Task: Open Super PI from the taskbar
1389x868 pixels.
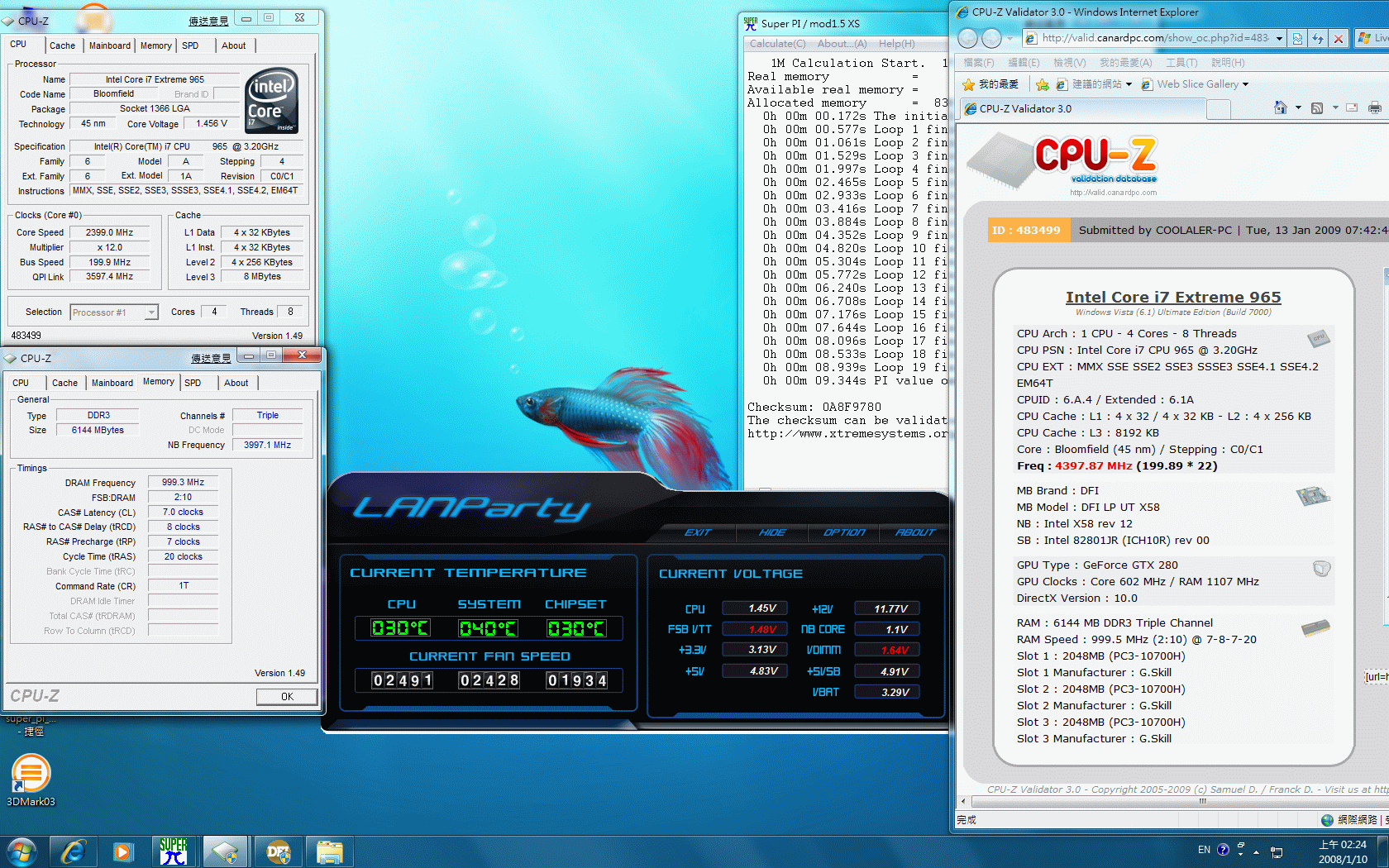Action: pyautogui.click(x=174, y=851)
